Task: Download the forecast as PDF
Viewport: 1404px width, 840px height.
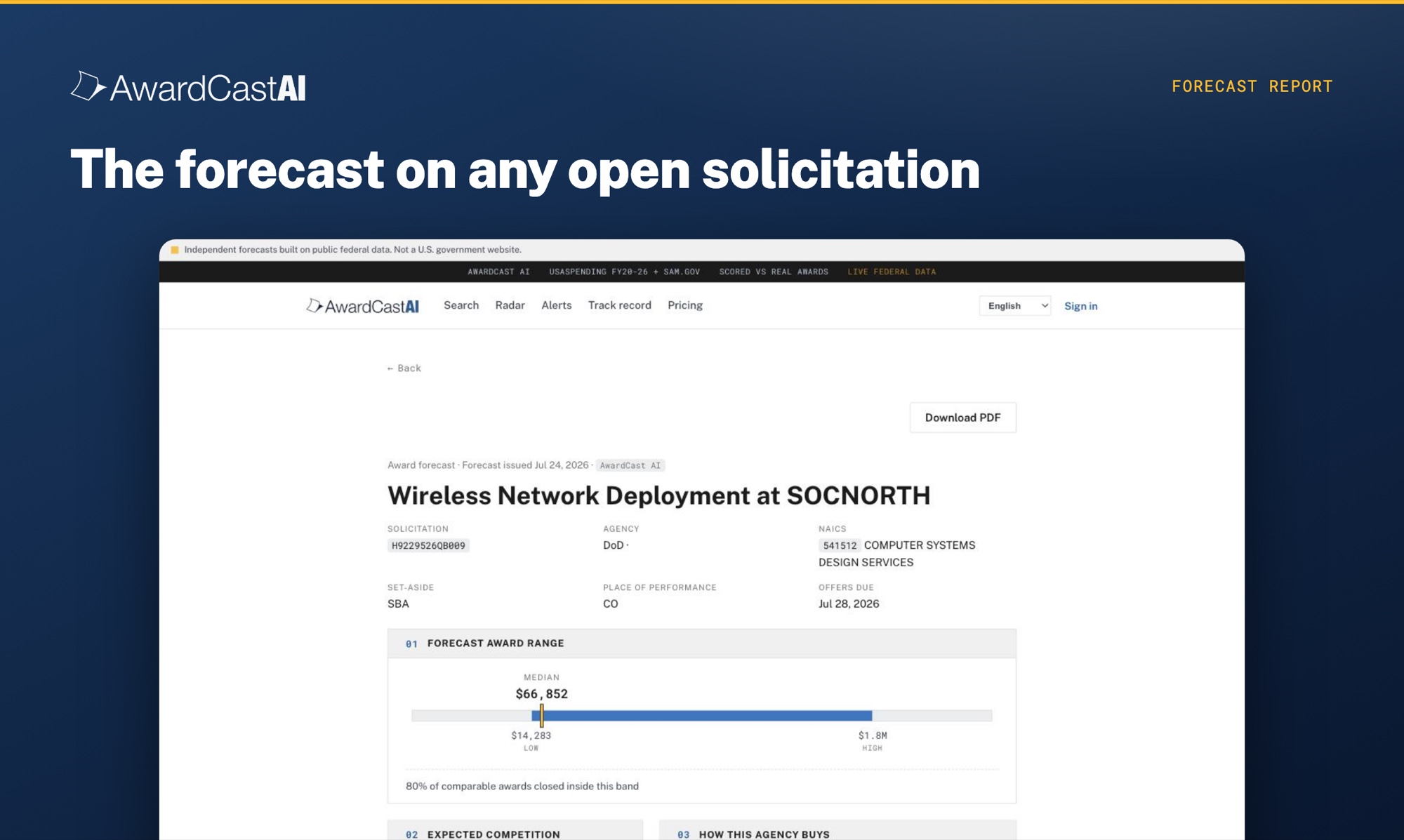Action: [963, 418]
